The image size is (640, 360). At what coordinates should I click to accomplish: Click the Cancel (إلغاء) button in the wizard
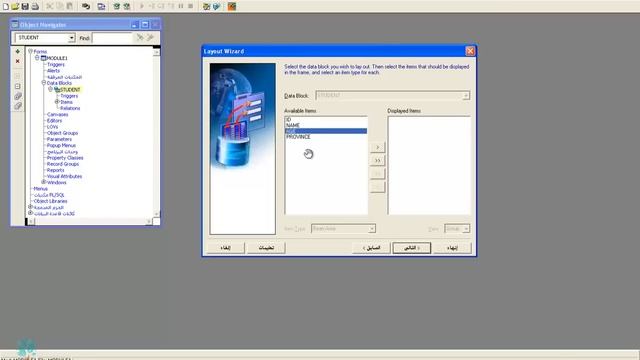[225, 248]
